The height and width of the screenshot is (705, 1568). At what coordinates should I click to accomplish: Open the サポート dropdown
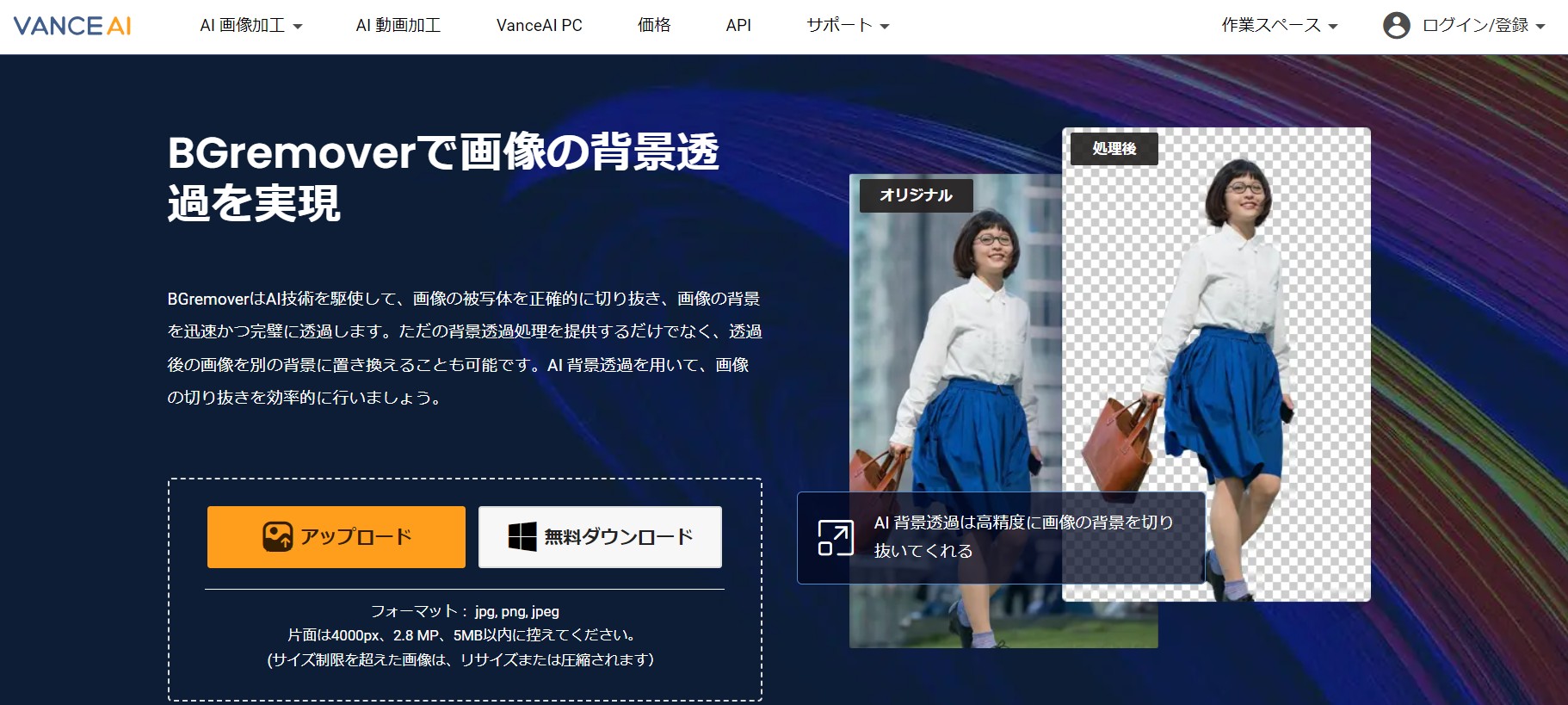[847, 26]
